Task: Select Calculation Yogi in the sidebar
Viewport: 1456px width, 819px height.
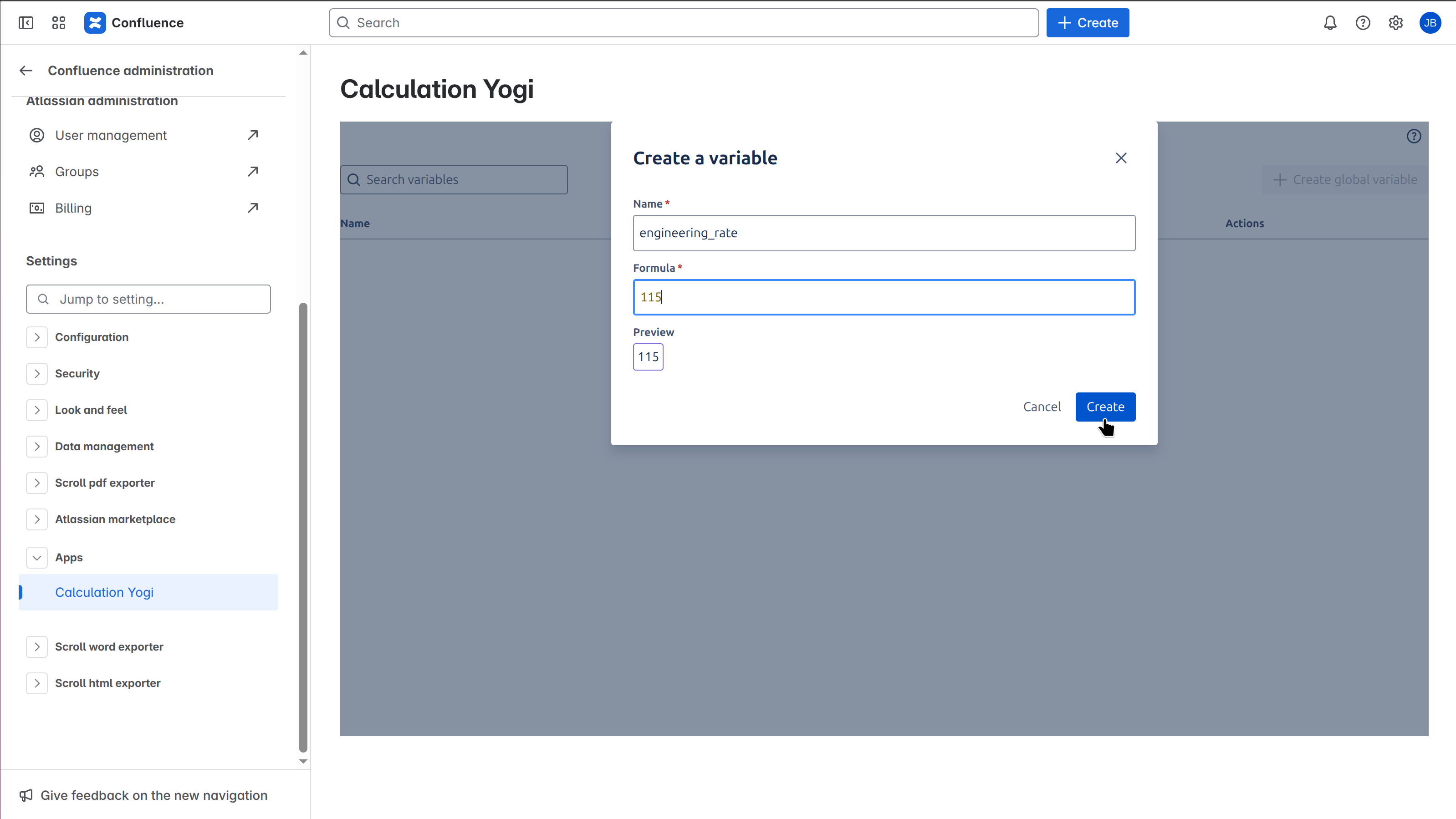Action: 104,592
